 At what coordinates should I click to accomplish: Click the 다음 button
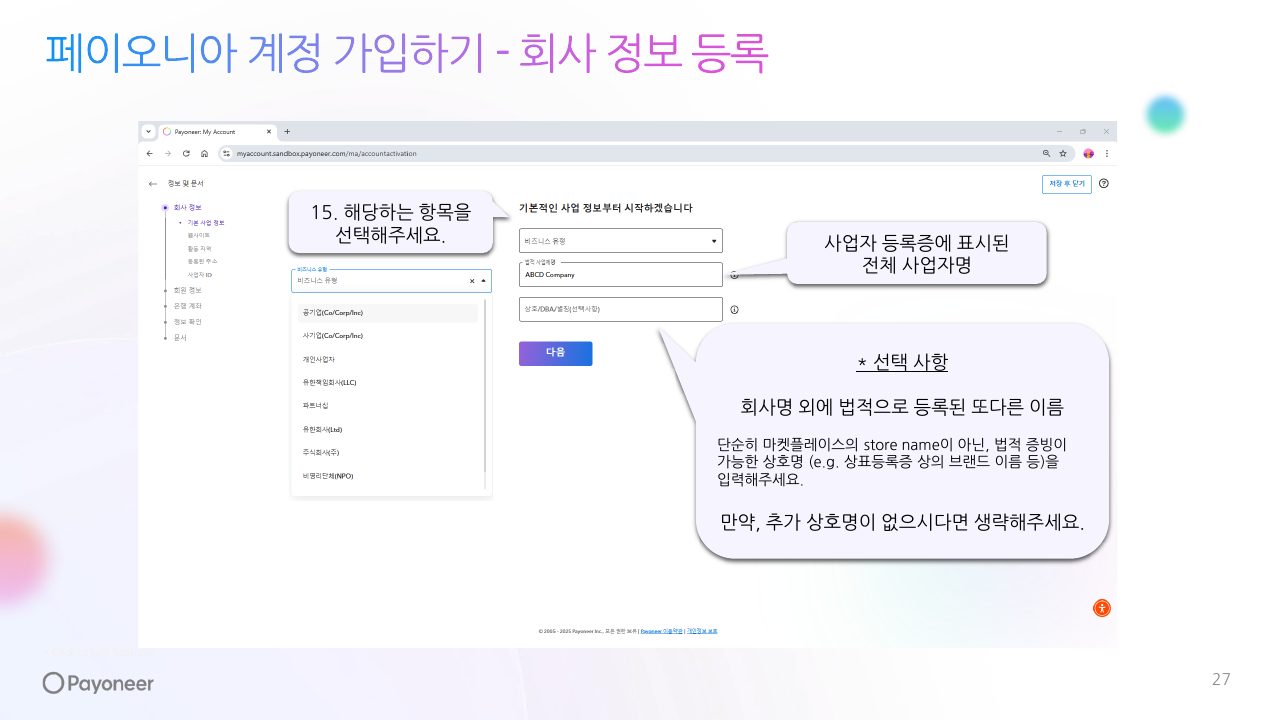click(x=555, y=353)
